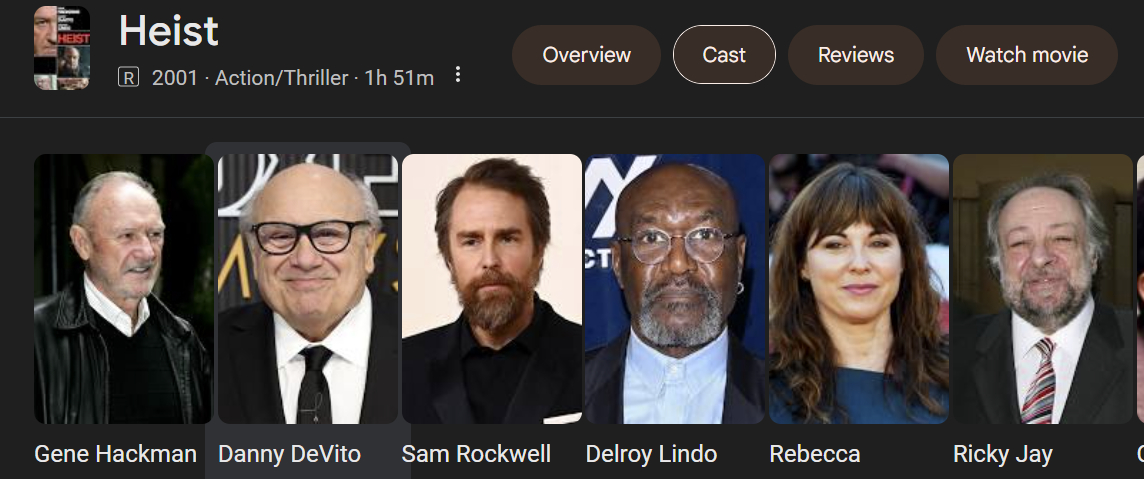
Task: Select the Delroy Lindo name link
Action: [651, 454]
